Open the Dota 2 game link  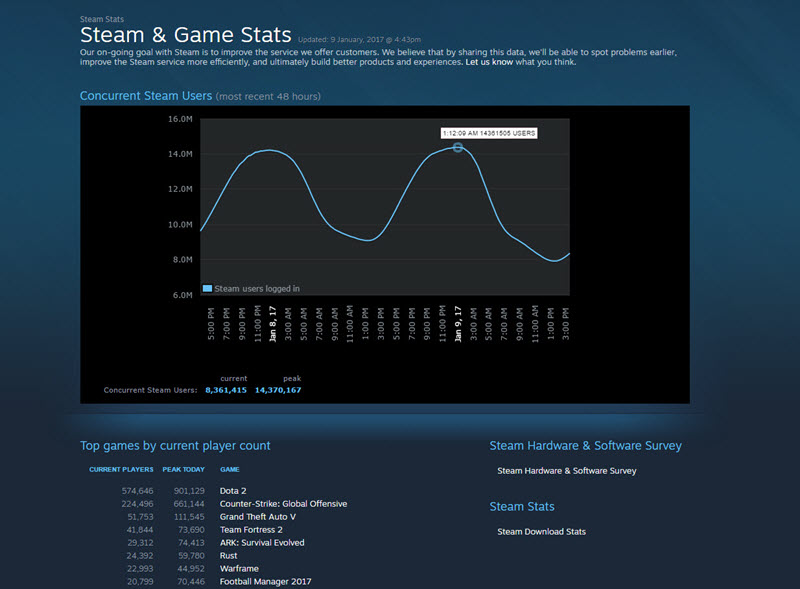233,491
